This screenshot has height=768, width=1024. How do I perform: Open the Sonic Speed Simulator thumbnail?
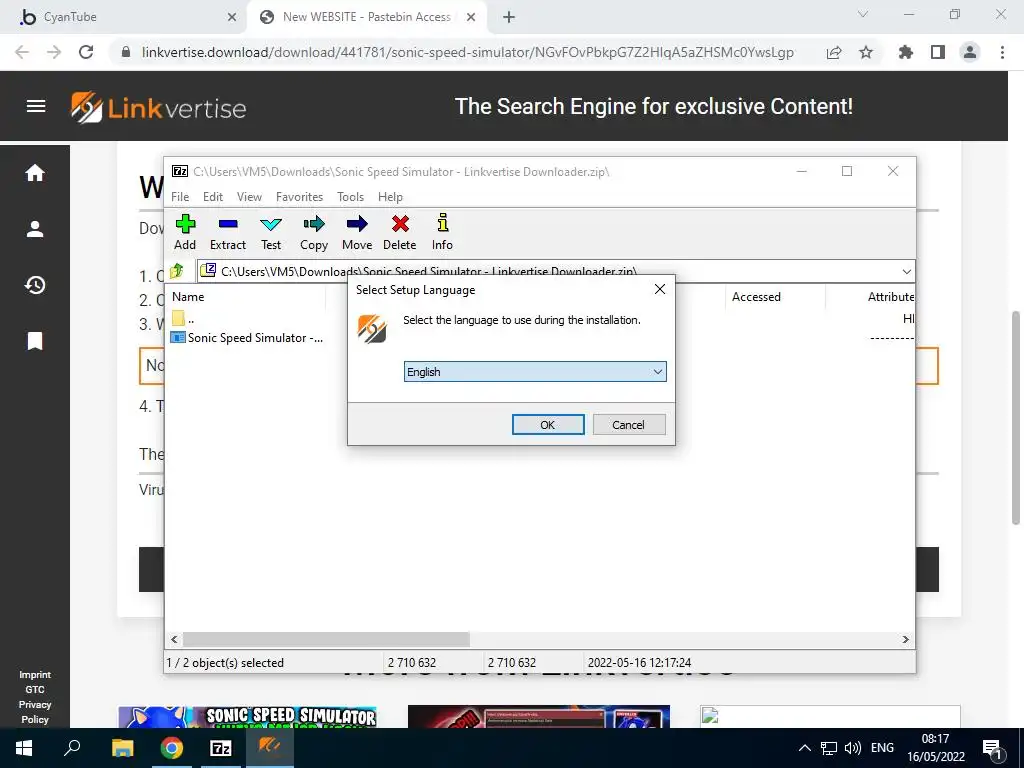tap(248, 716)
